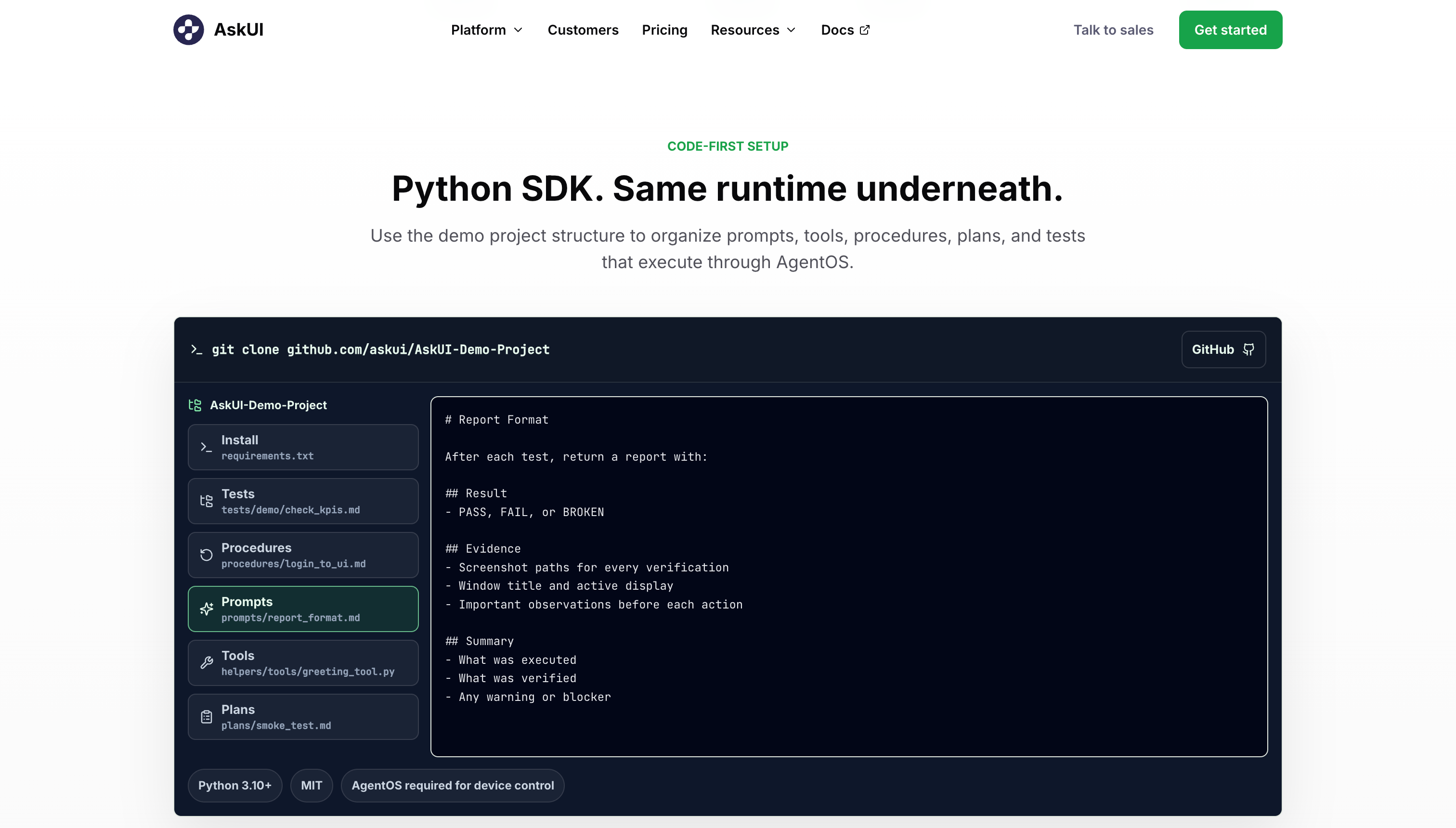1456x828 pixels.
Task: Click the 'Python SDK. Same runtime underneath.' heading
Action: 728,188
